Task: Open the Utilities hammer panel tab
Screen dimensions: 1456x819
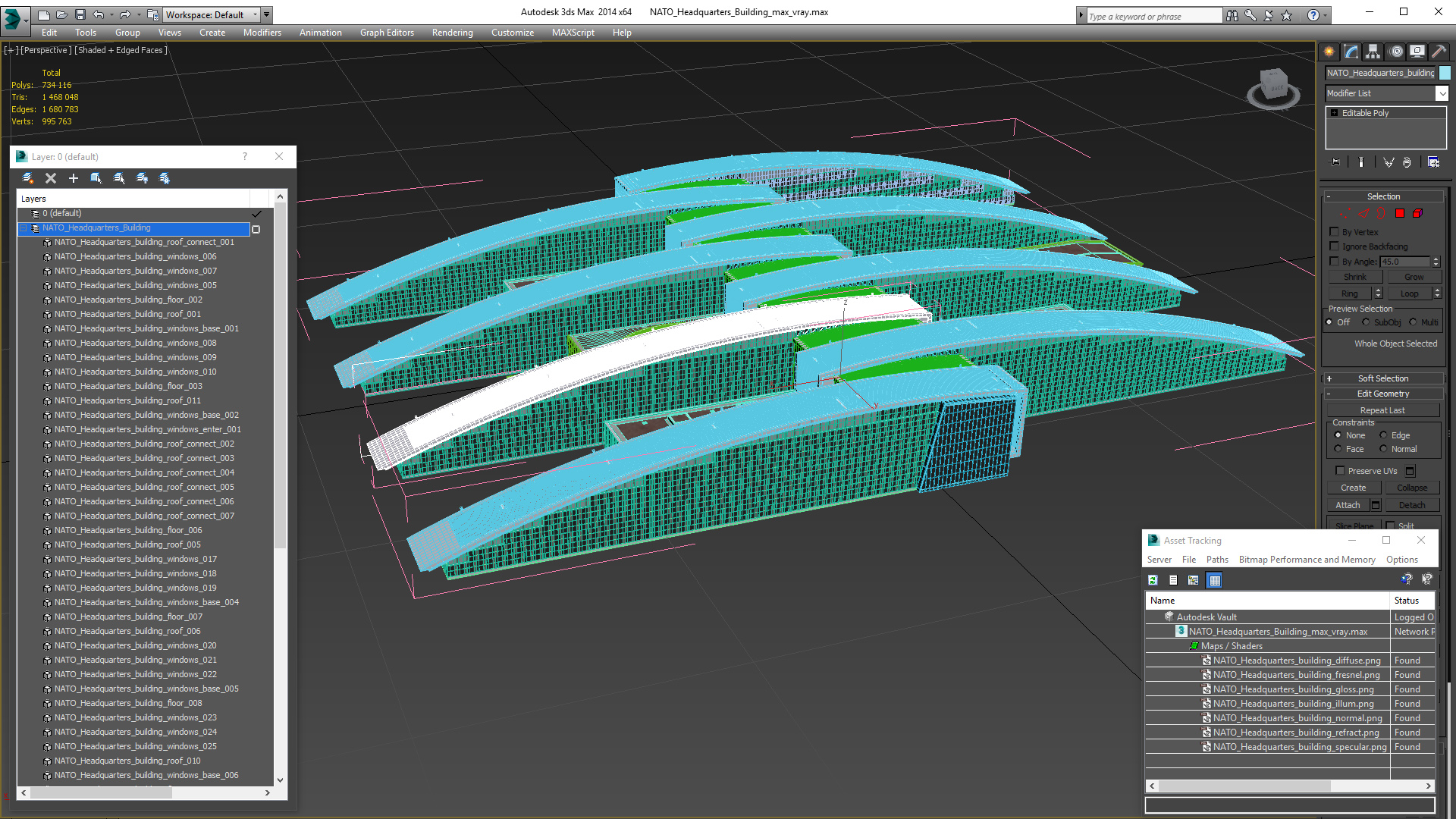Action: [1439, 52]
